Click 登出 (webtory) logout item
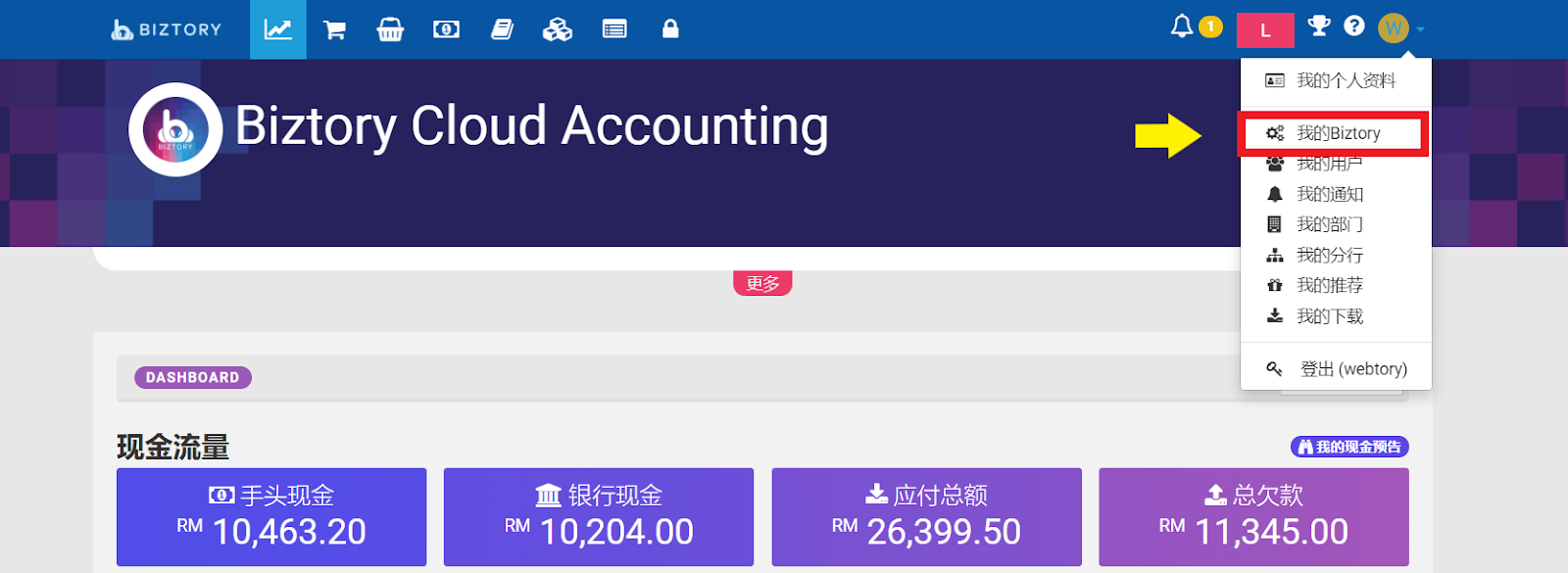 (x=1336, y=369)
